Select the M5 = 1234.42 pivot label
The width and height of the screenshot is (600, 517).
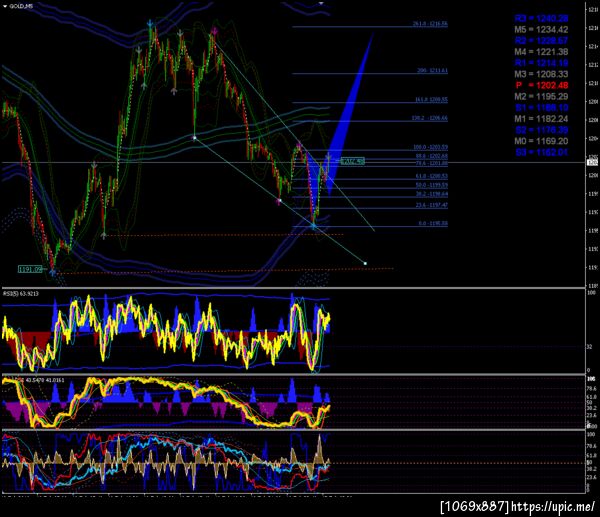tap(541, 29)
